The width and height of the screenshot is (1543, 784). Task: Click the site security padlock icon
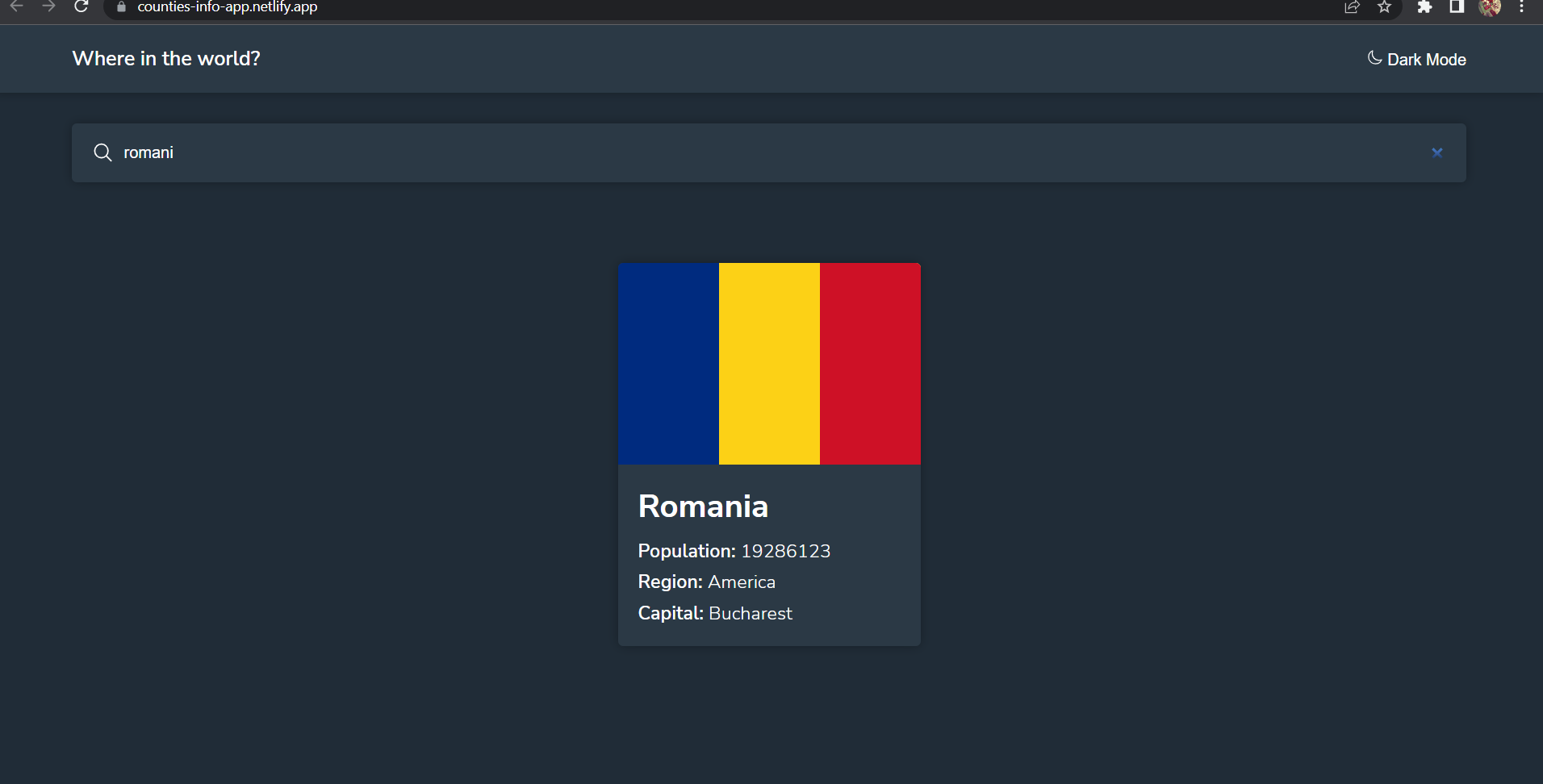[122, 7]
